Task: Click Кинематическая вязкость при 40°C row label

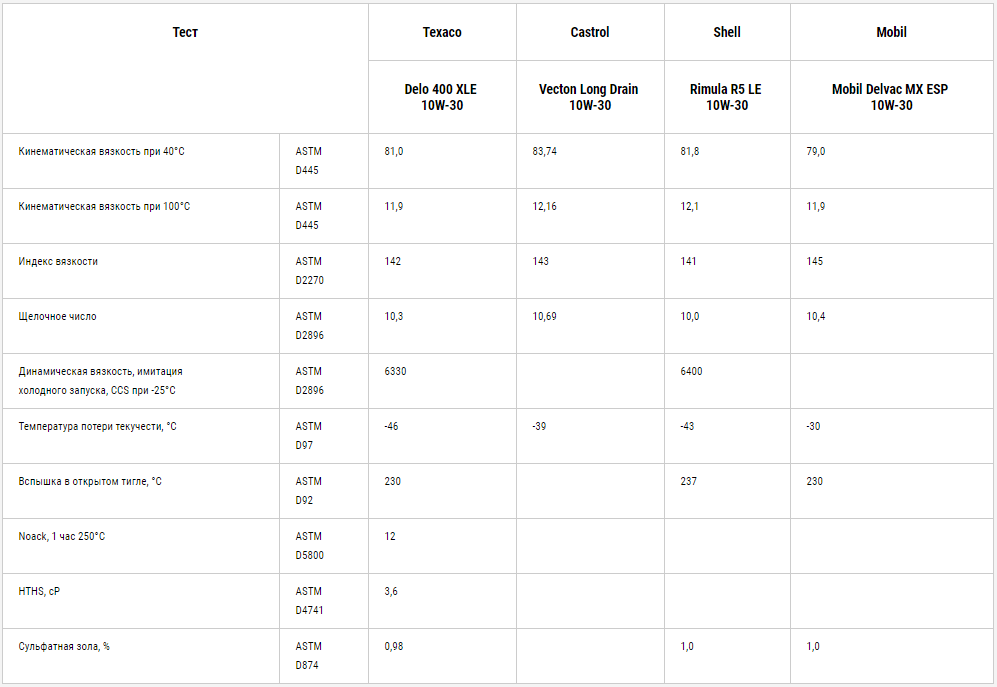Action: point(101,151)
